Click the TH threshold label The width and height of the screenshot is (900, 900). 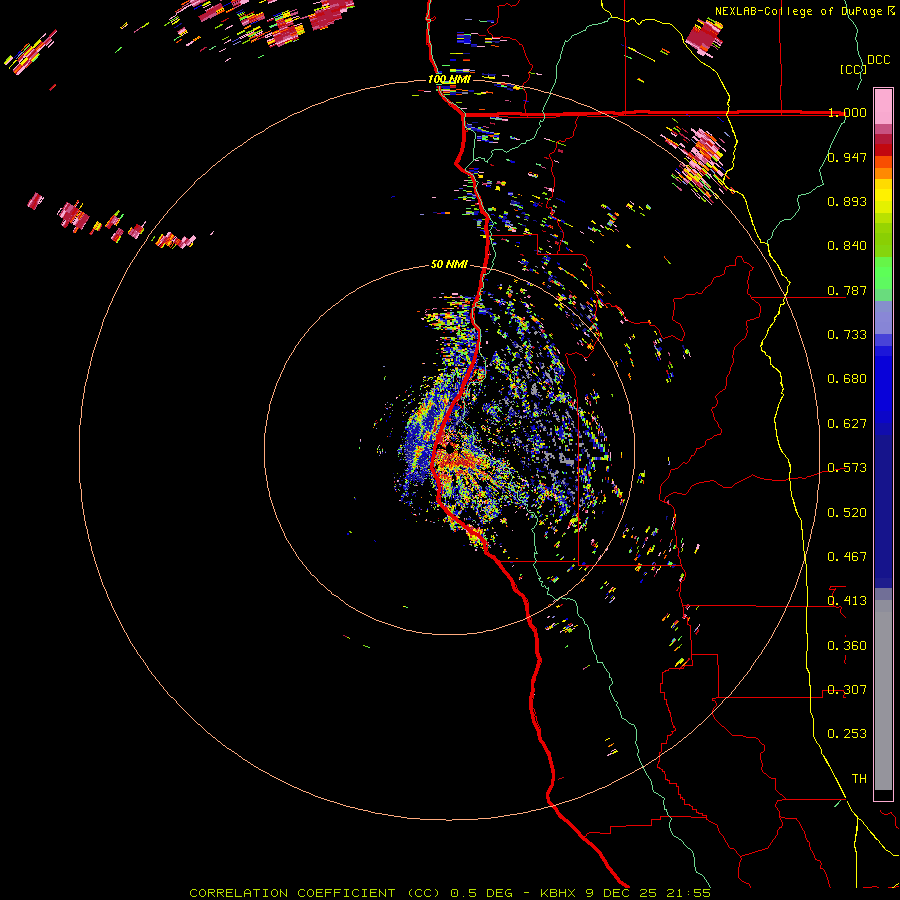(x=859, y=779)
